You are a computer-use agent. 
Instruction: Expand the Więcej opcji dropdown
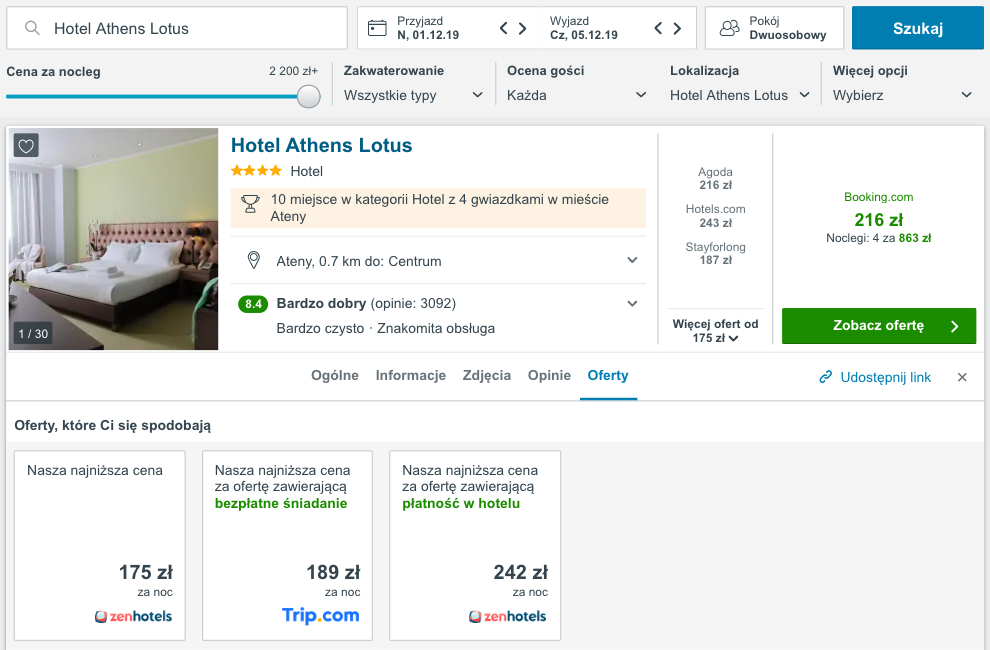(x=902, y=95)
